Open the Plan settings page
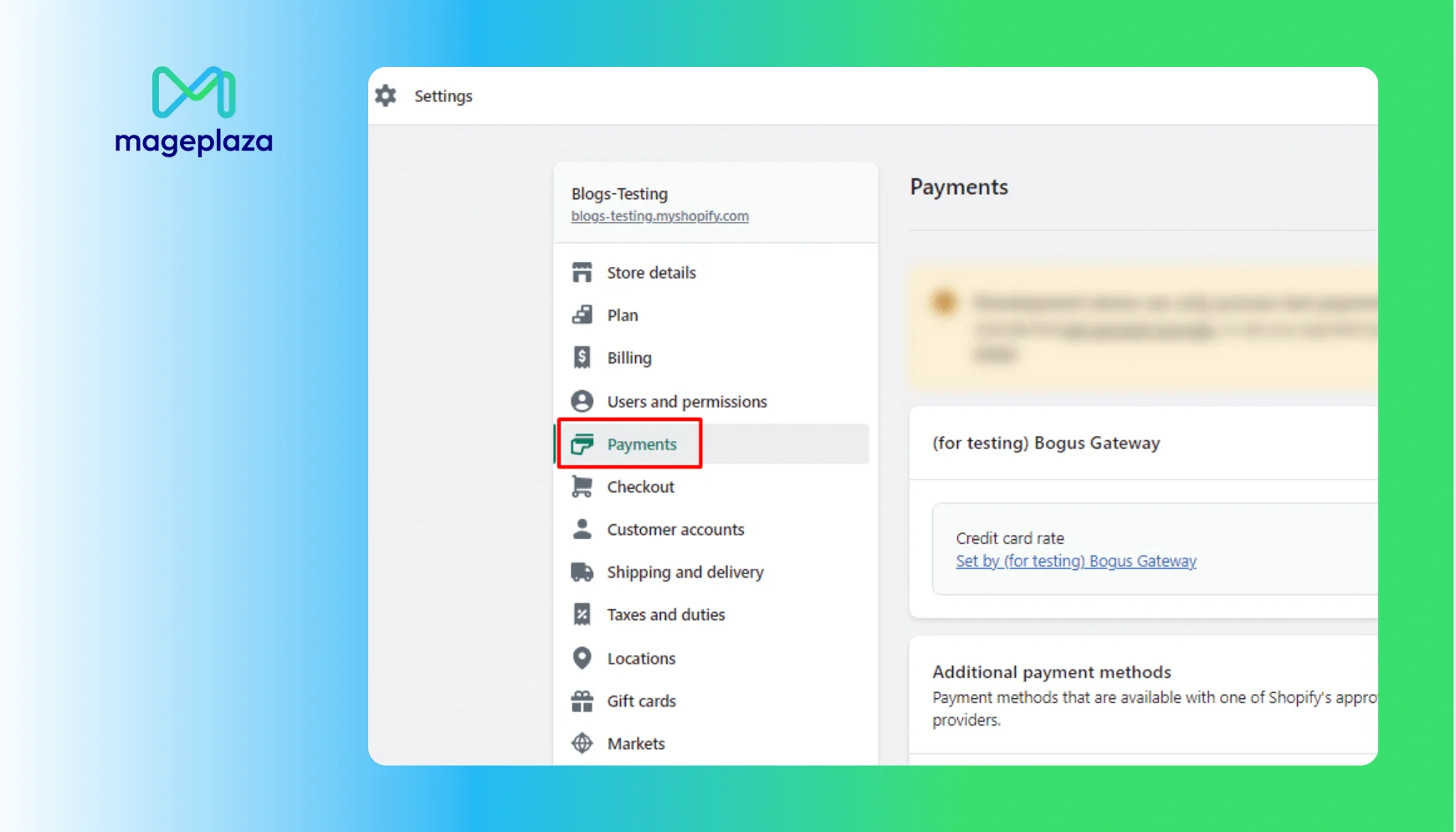The width and height of the screenshot is (1456, 832). (712, 315)
